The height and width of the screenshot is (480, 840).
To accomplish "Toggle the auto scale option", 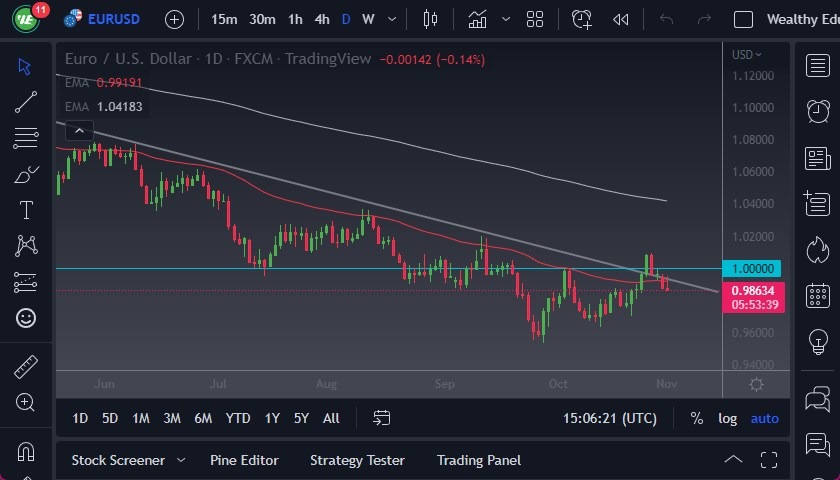I will 765,418.
